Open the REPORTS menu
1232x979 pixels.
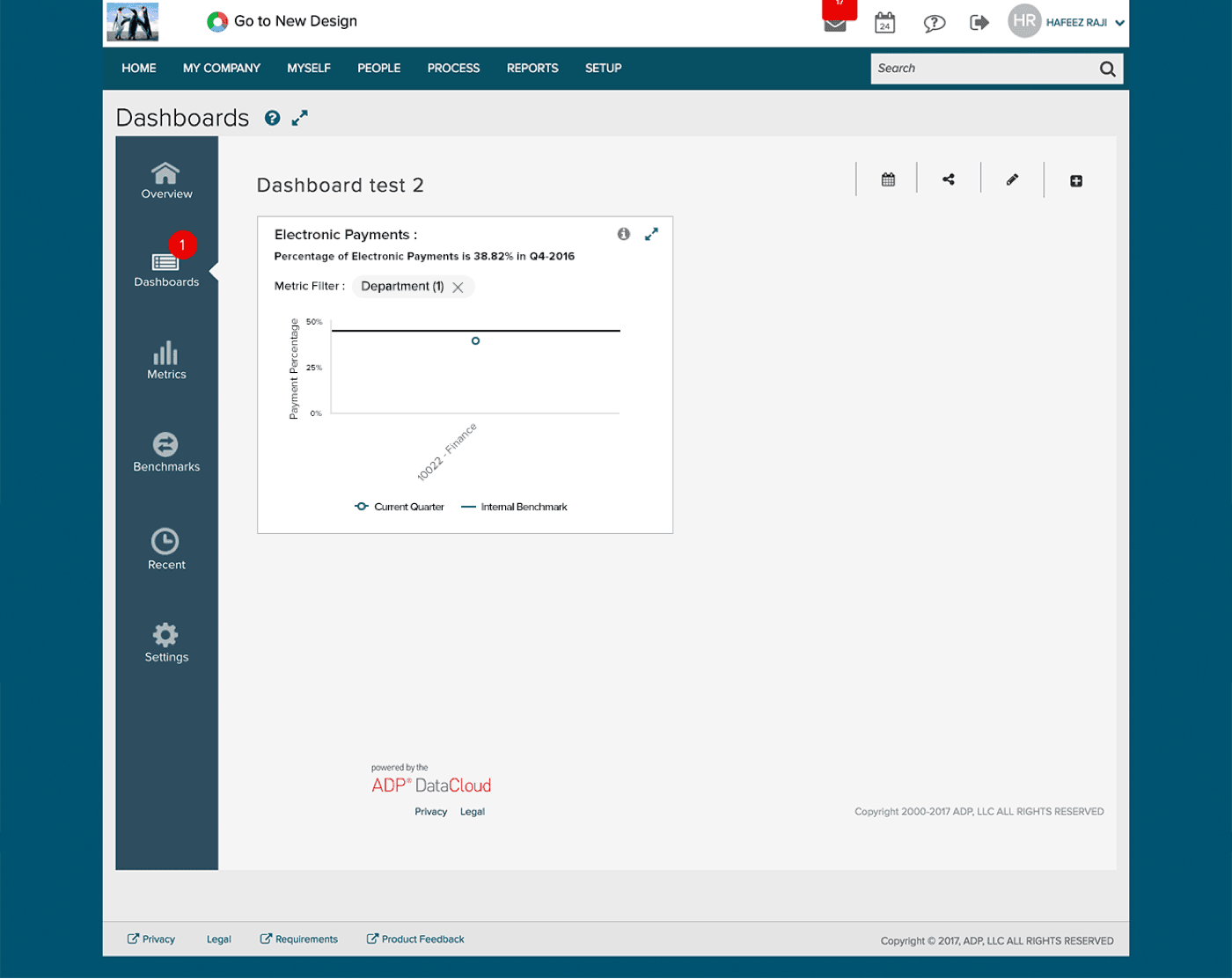pyautogui.click(x=532, y=68)
